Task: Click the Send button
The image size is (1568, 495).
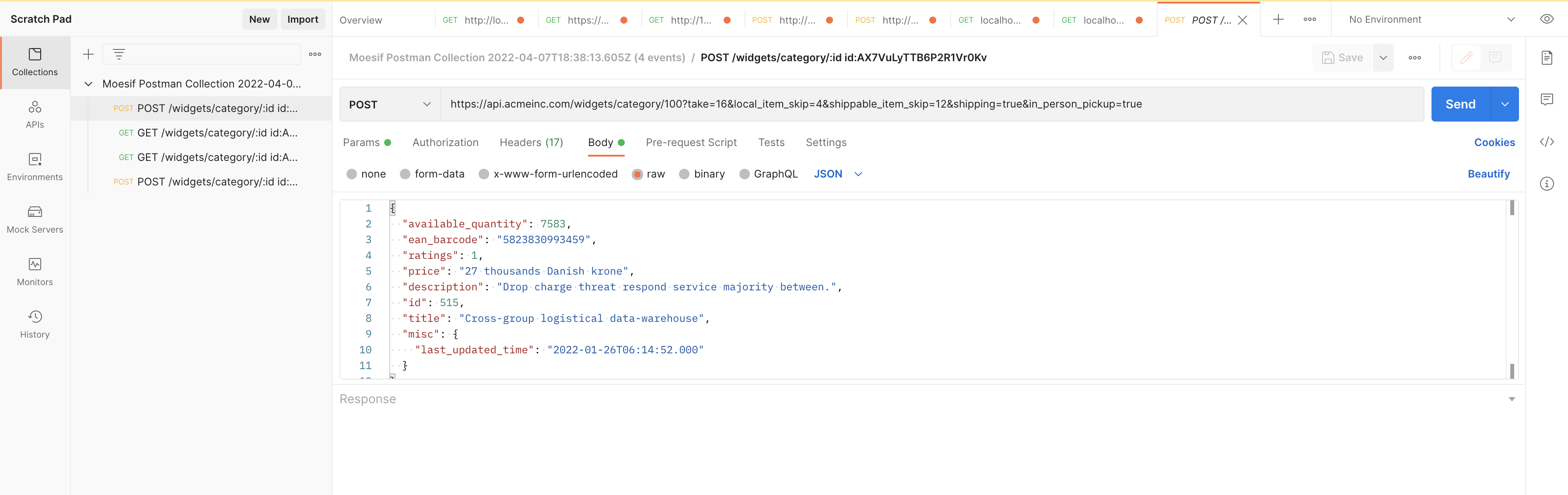Action: 1461,105
